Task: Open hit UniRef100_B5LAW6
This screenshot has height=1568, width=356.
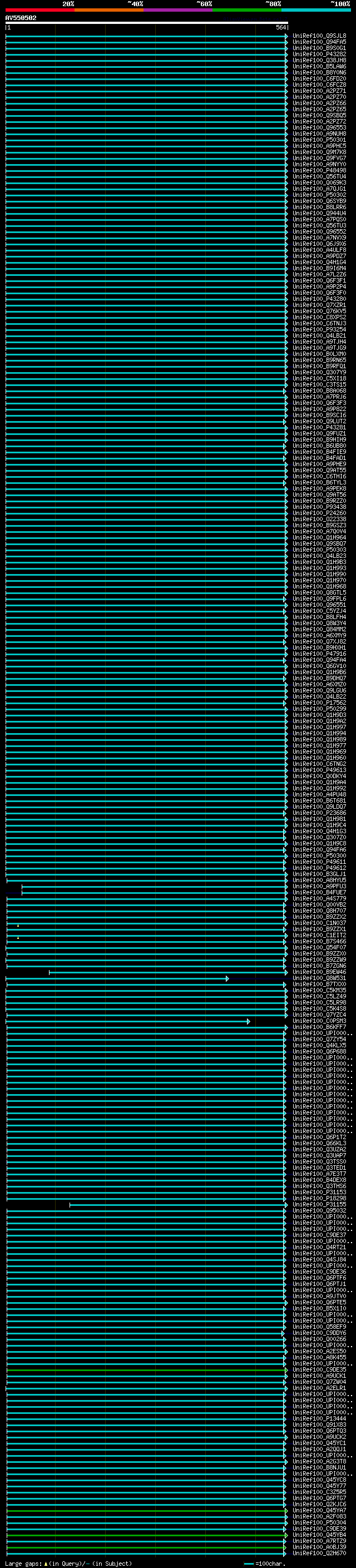Action: coord(319,66)
